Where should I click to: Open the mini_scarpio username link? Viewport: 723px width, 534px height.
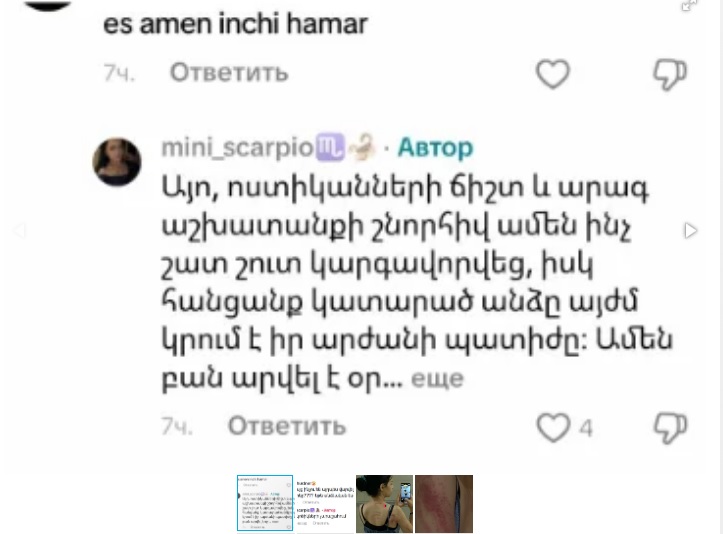coord(237,148)
